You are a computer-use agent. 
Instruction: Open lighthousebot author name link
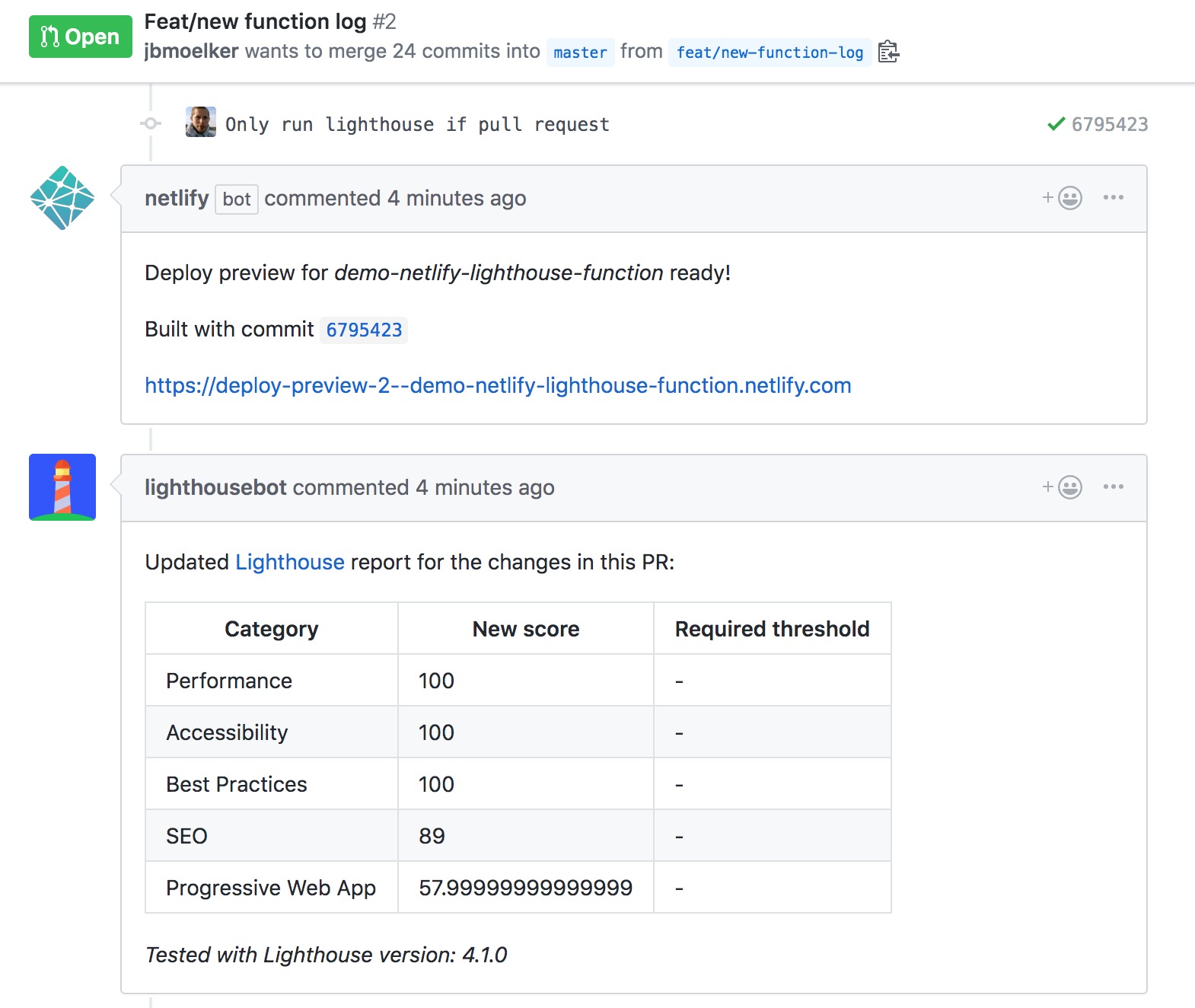pos(215,487)
